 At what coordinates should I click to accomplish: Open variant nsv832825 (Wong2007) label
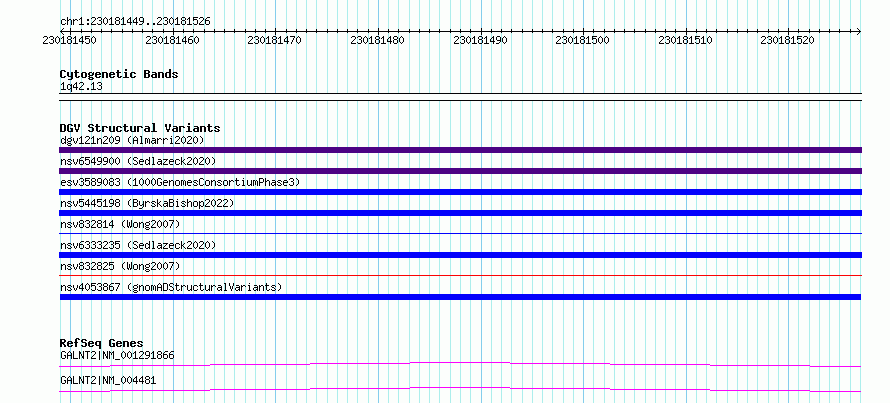click(120, 266)
